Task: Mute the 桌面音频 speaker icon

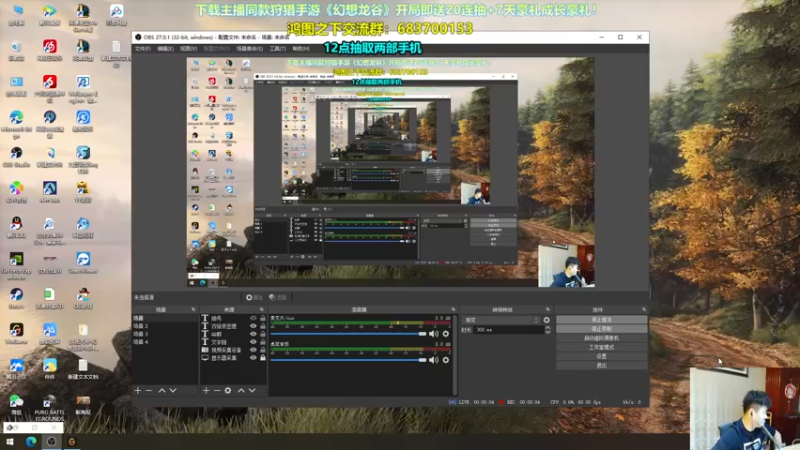Action: pyautogui.click(x=434, y=360)
